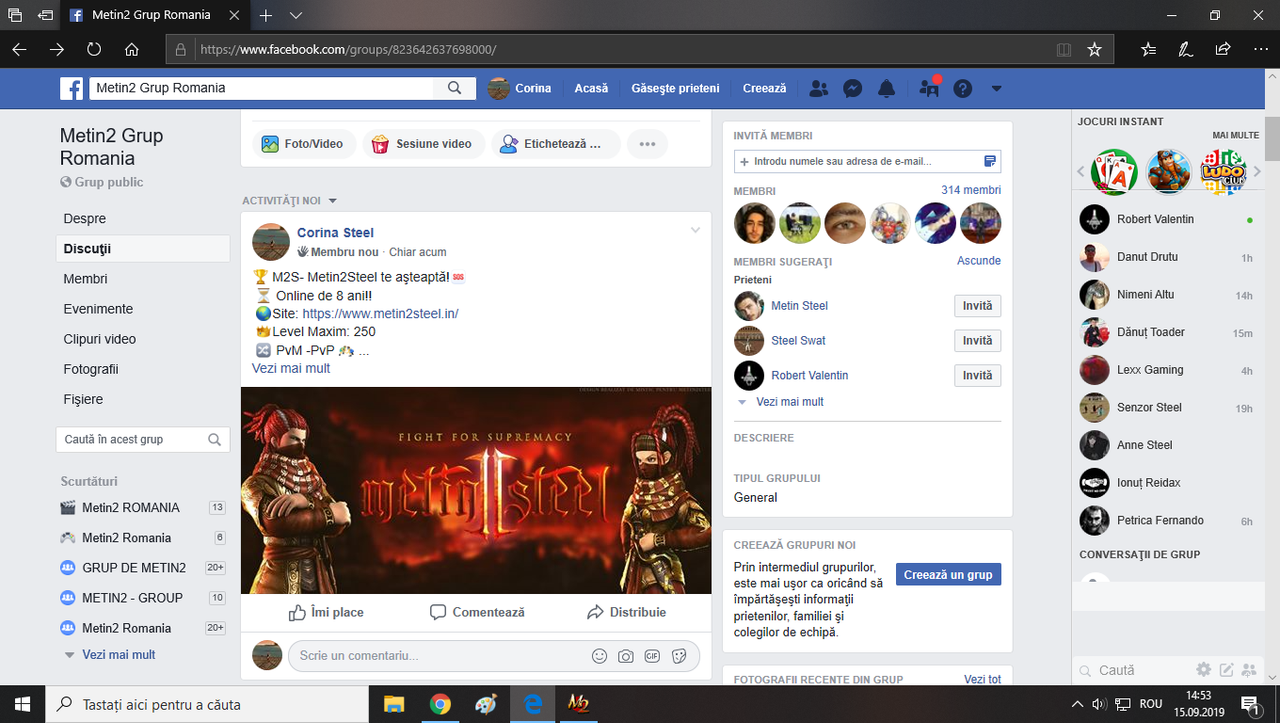This screenshot has width=1280, height=723.
Task: Go to the browser home page
Action: click(131, 49)
